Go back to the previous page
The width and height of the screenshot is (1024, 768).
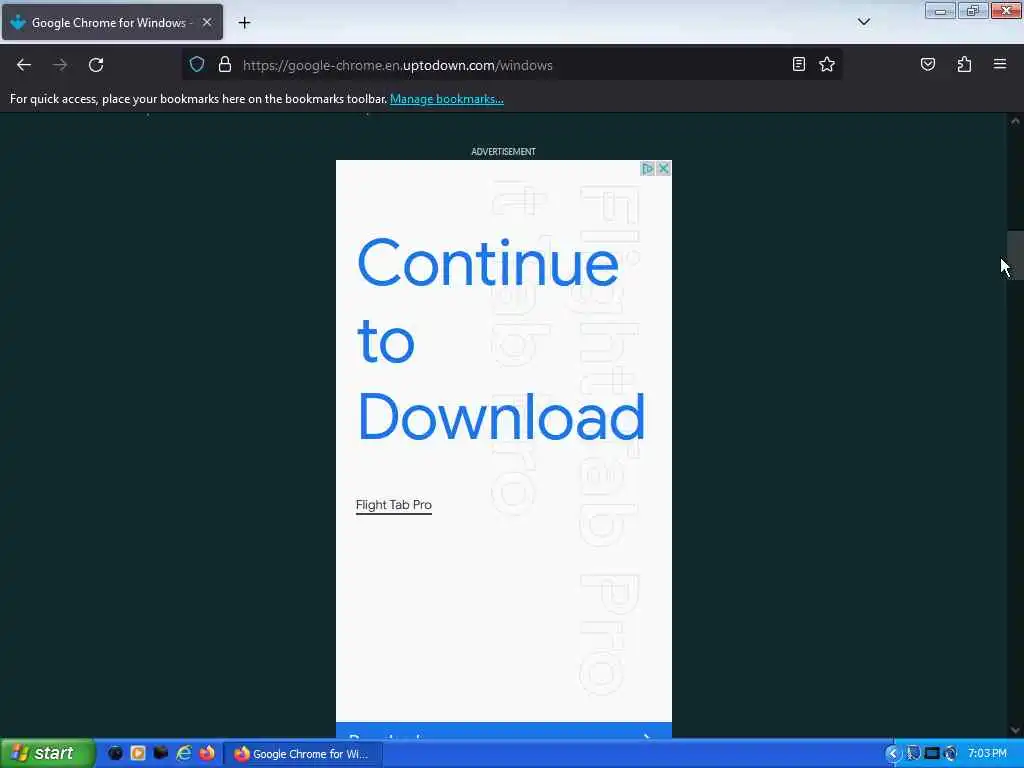click(24, 65)
